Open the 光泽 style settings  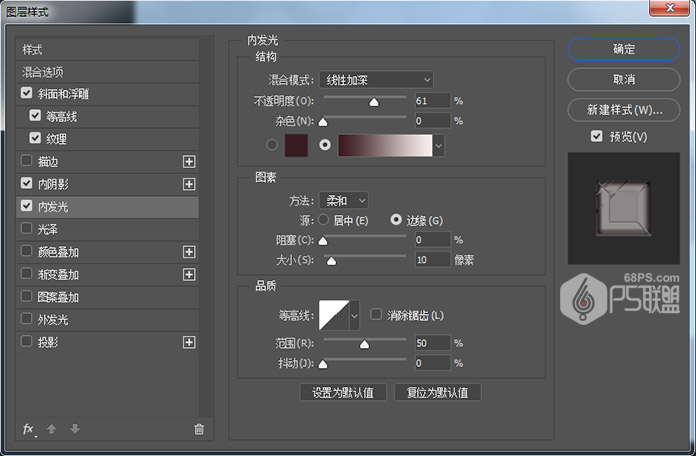48,229
